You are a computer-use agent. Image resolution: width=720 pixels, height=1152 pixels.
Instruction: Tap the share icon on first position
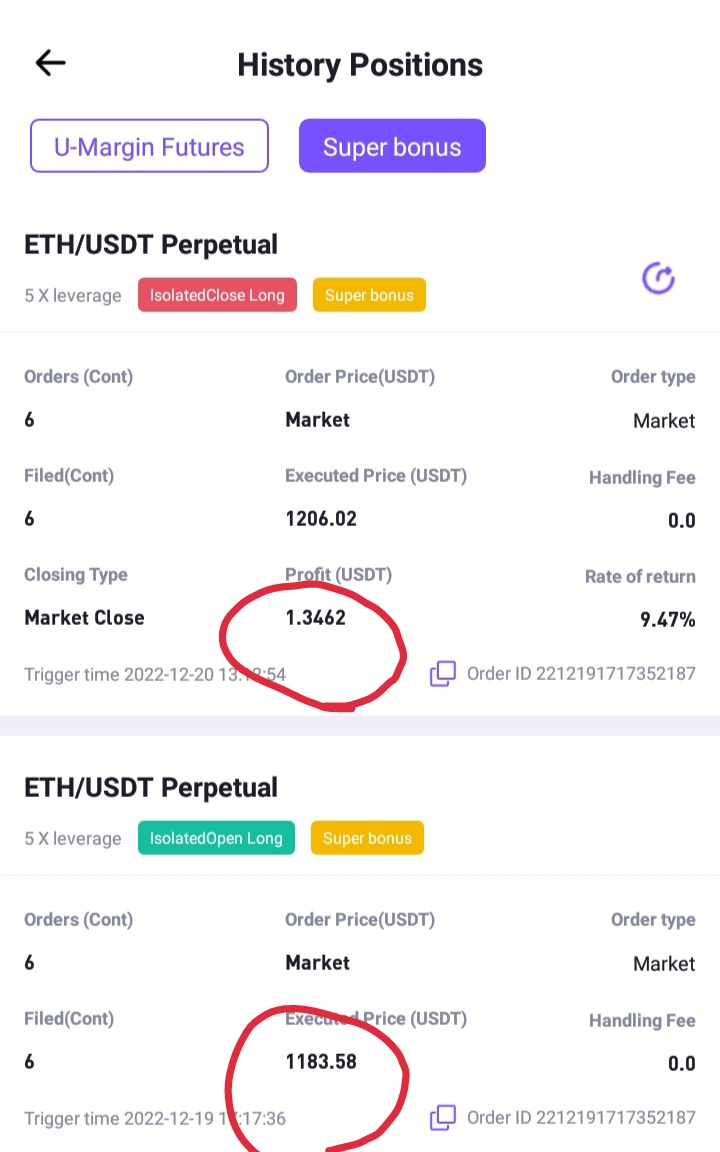[658, 278]
